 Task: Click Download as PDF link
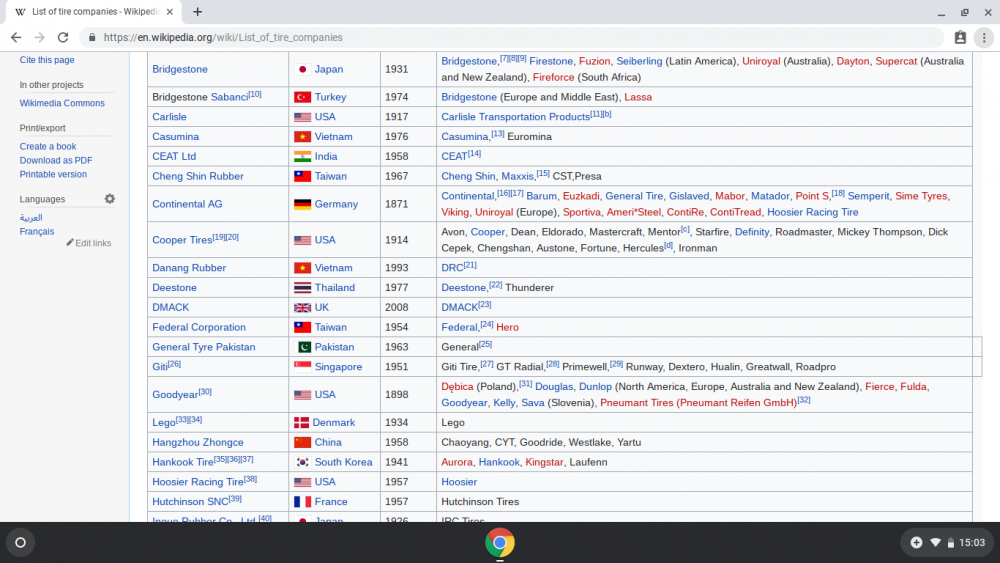pyautogui.click(x=55, y=161)
